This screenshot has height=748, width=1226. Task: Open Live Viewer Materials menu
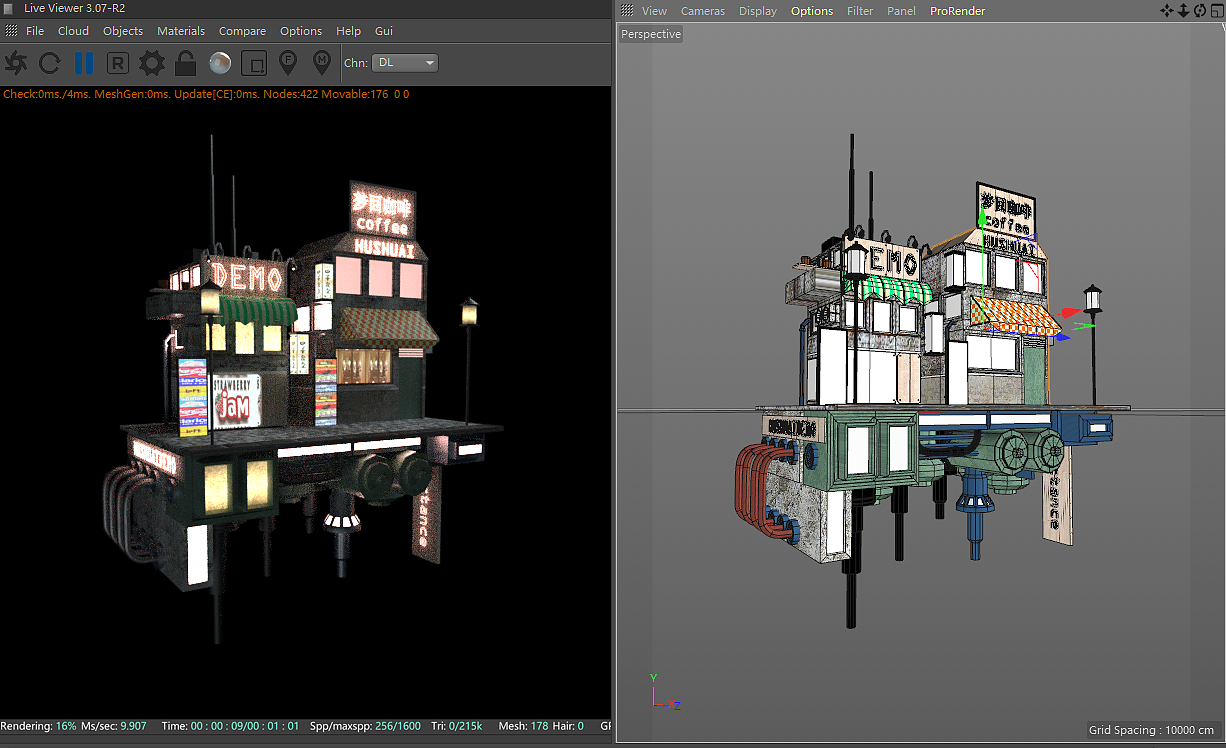coord(181,31)
